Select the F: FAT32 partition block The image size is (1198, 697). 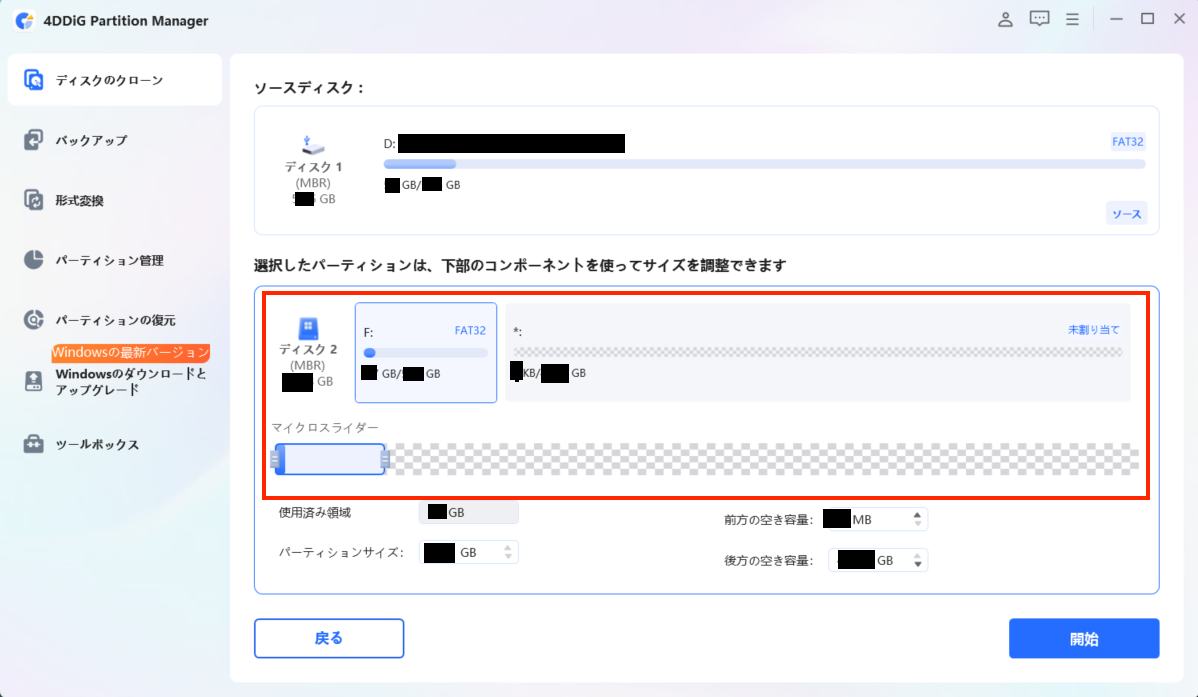426,352
